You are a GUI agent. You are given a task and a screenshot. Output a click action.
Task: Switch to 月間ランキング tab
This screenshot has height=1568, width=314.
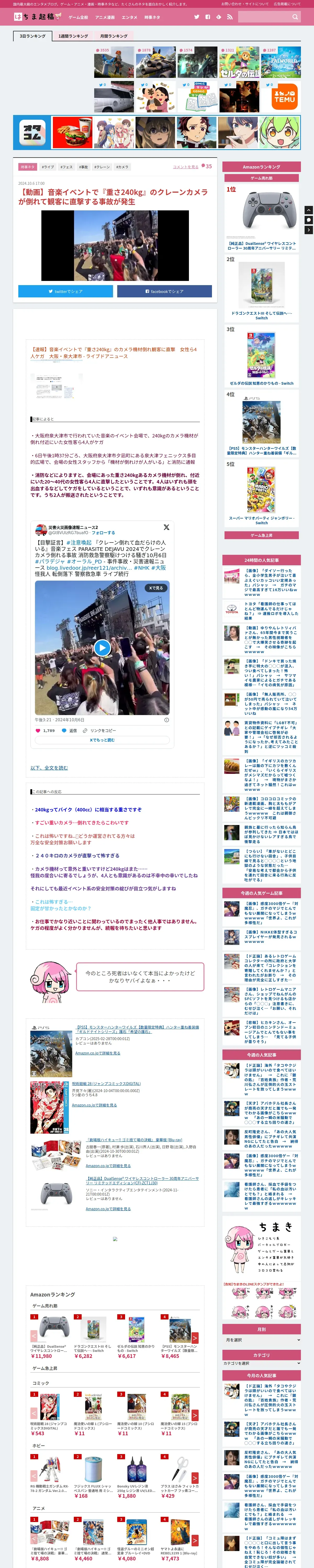[114, 36]
